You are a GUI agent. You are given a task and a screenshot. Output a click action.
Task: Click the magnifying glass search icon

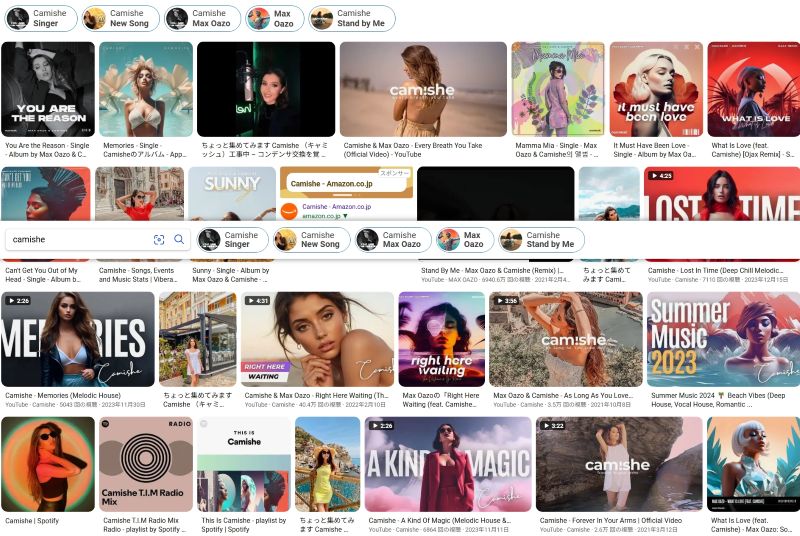(179, 240)
